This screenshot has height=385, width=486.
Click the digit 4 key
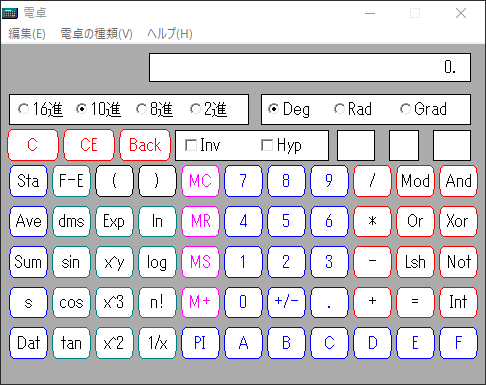coord(243,221)
